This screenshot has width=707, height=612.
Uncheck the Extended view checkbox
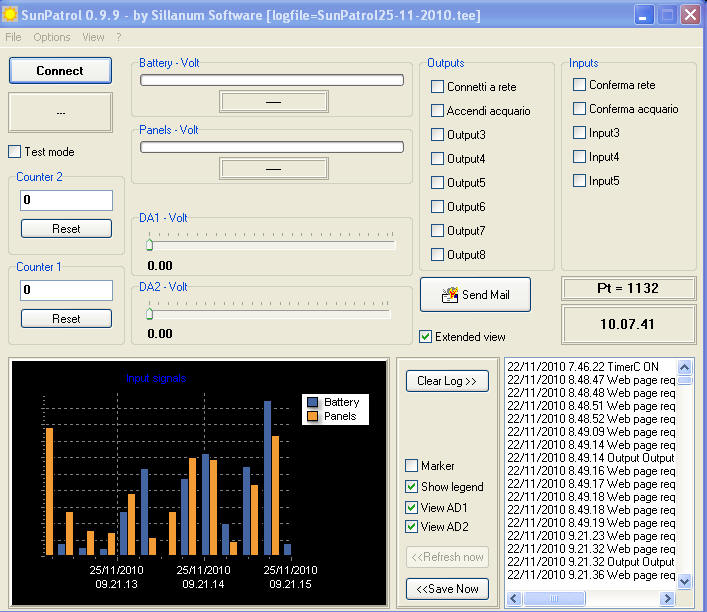(x=426, y=337)
